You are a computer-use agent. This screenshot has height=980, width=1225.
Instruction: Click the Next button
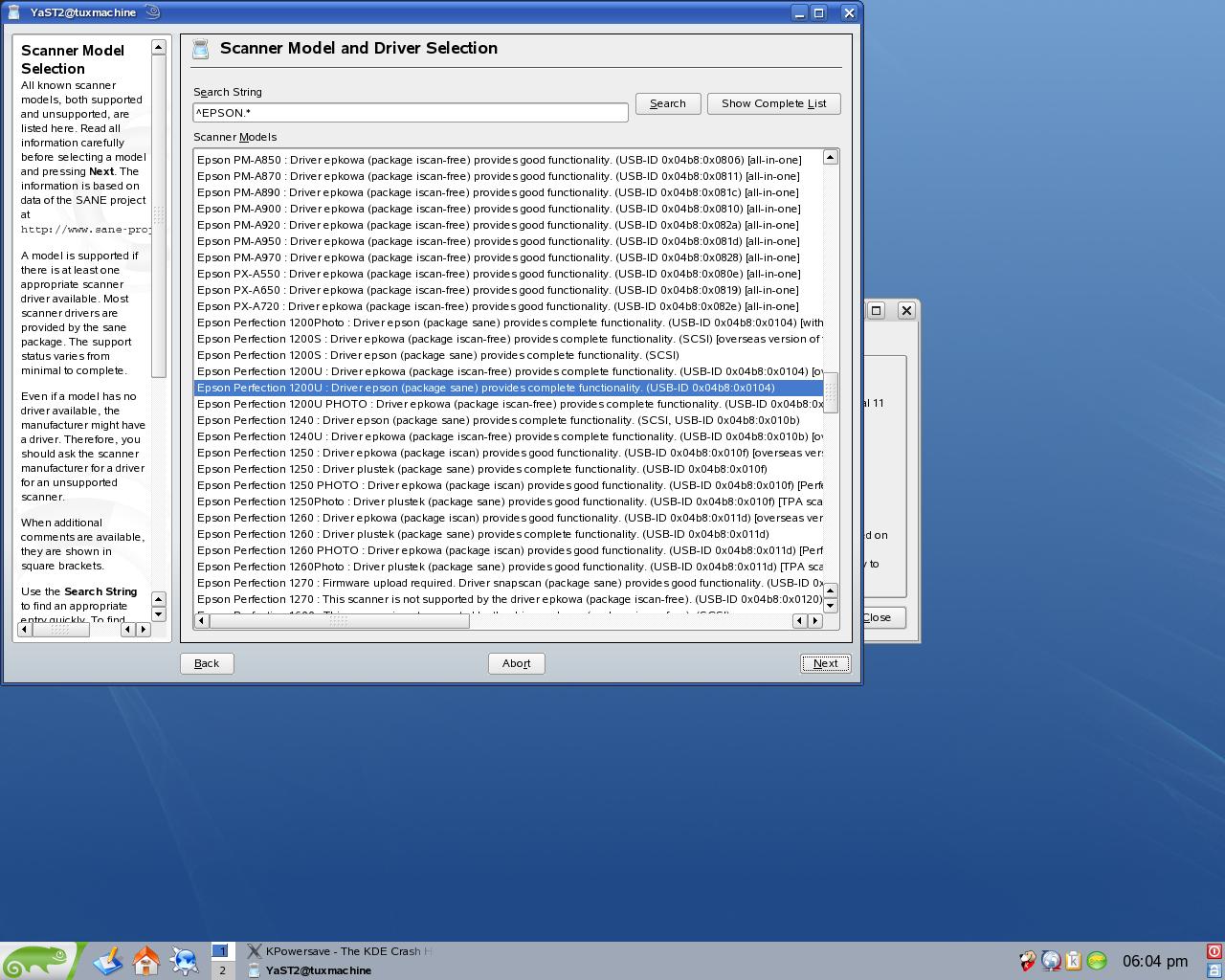click(x=825, y=663)
